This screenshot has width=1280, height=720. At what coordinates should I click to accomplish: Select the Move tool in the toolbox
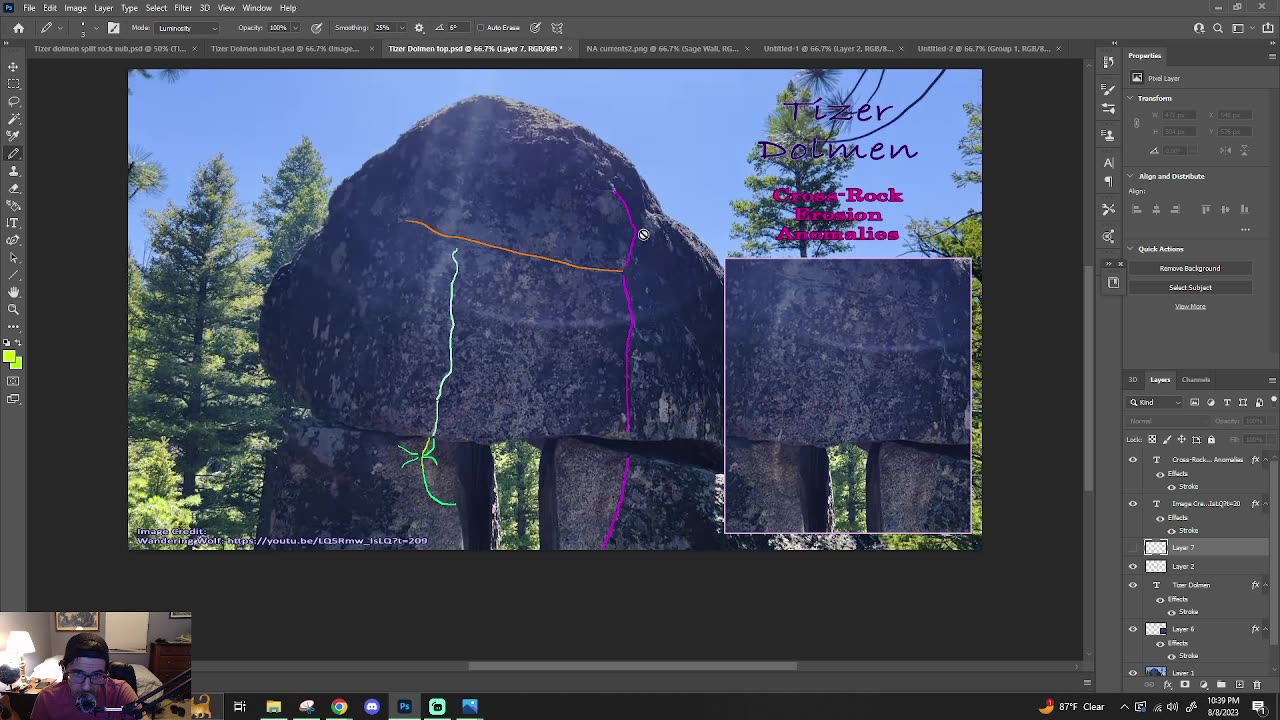(x=14, y=67)
